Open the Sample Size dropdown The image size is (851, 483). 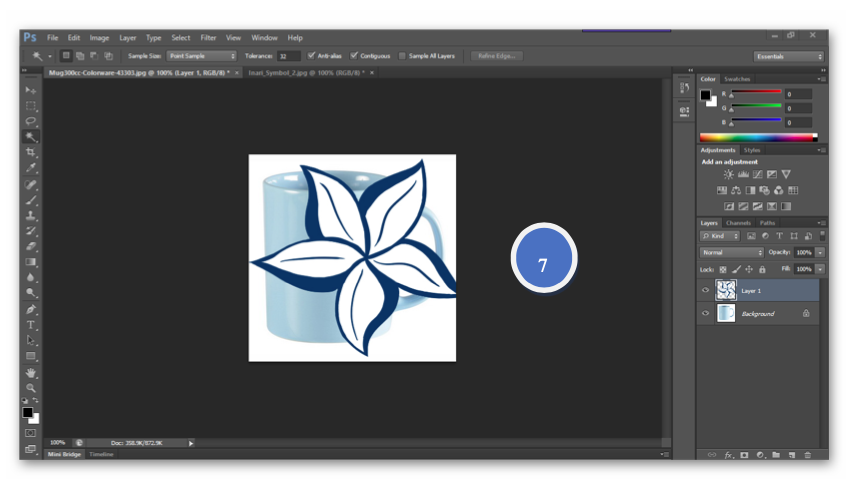click(x=202, y=56)
